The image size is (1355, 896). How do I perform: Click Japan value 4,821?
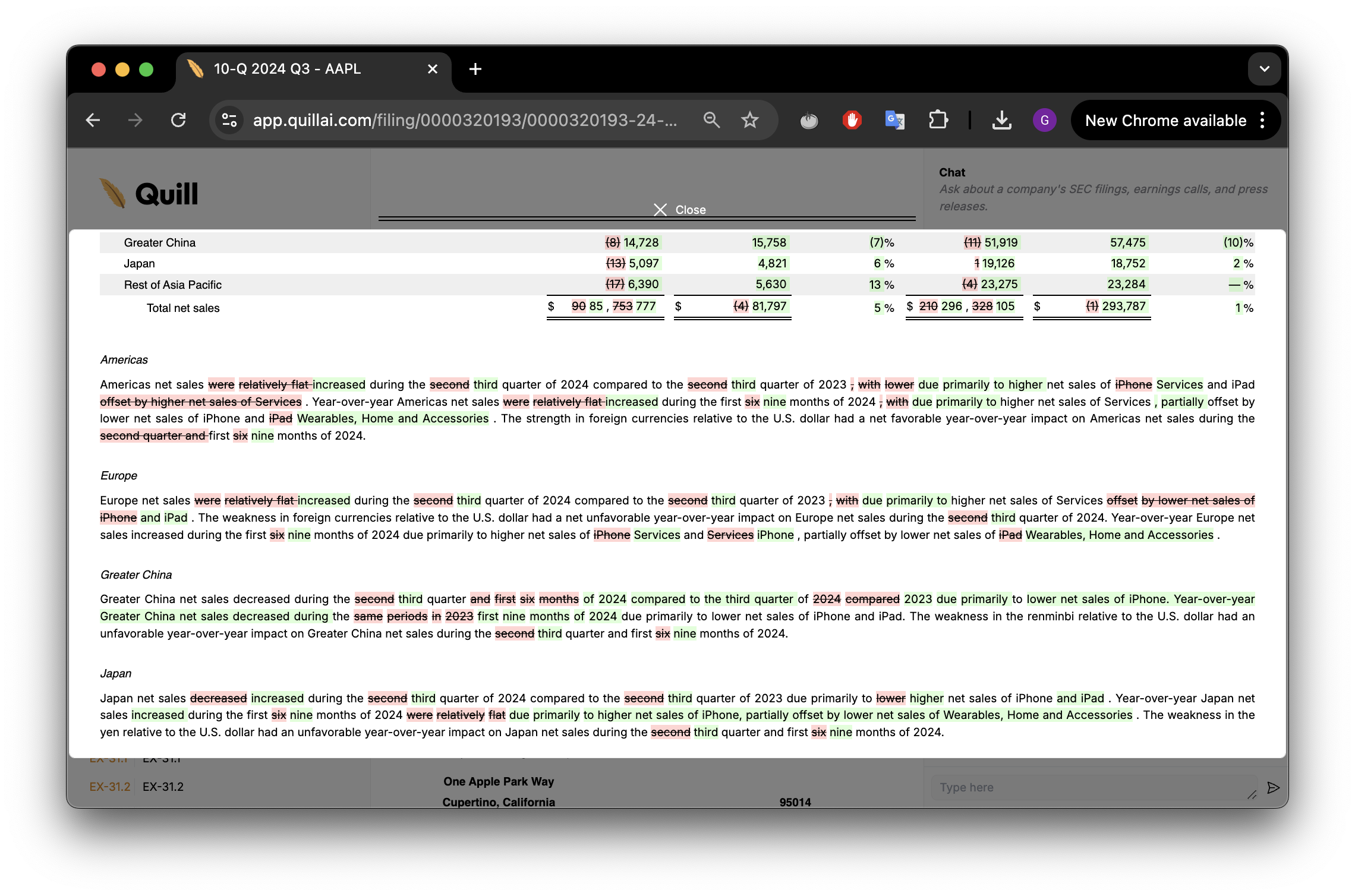[x=772, y=263]
